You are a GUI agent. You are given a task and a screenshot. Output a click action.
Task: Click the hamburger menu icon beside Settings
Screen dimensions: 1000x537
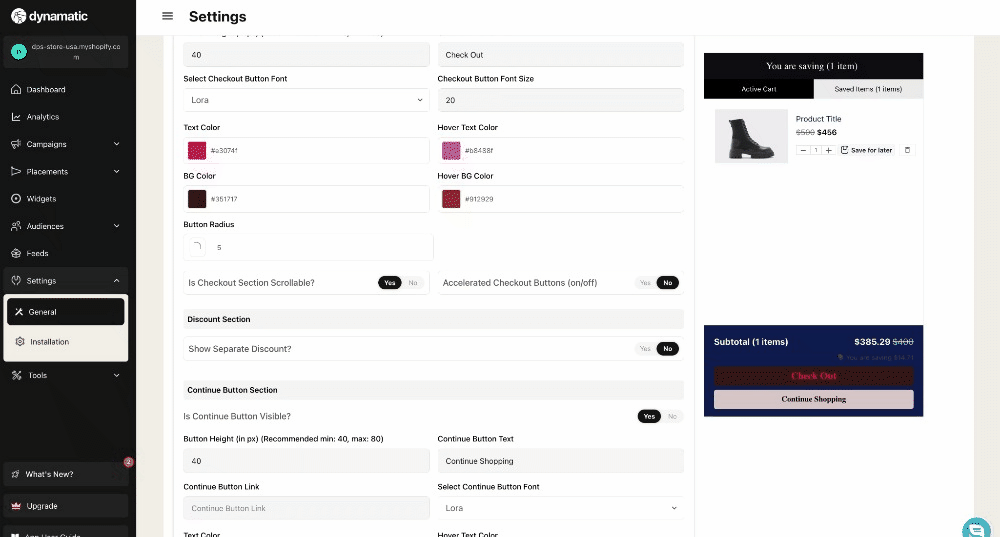167,16
